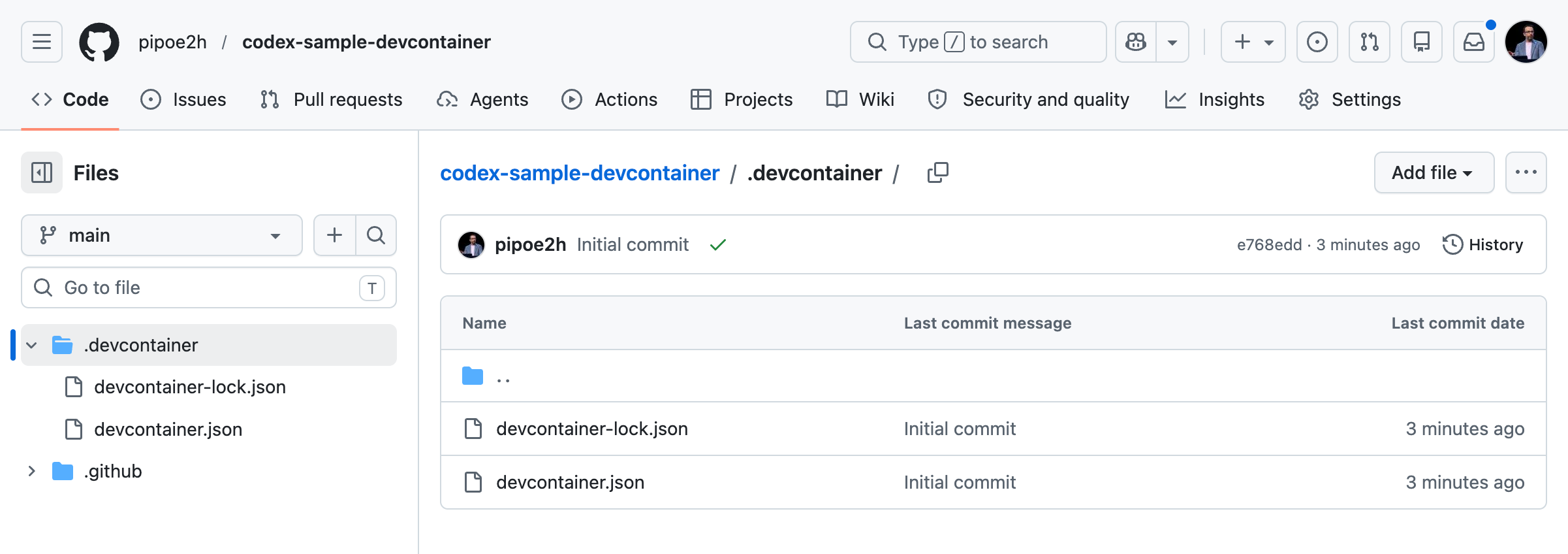Click in the Type / to search field
Image resolution: width=1568 pixels, height=554 pixels.
pyautogui.click(x=978, y=42)
